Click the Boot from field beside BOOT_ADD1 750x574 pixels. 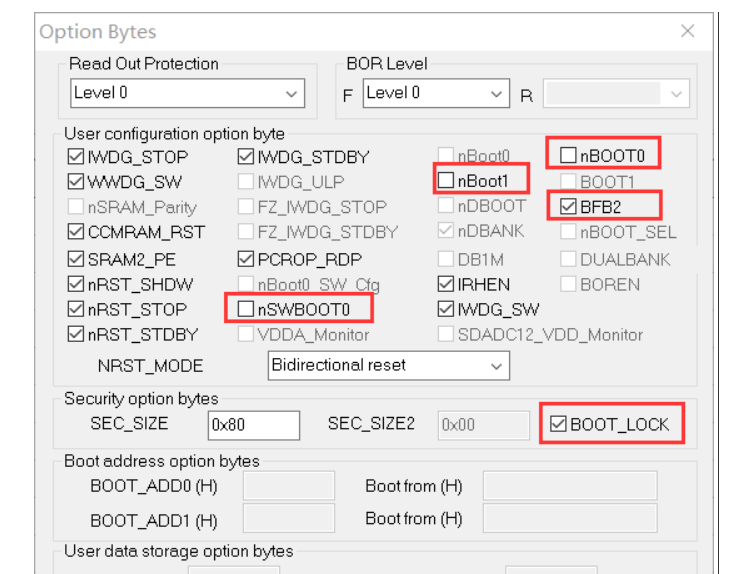[570, 518]
